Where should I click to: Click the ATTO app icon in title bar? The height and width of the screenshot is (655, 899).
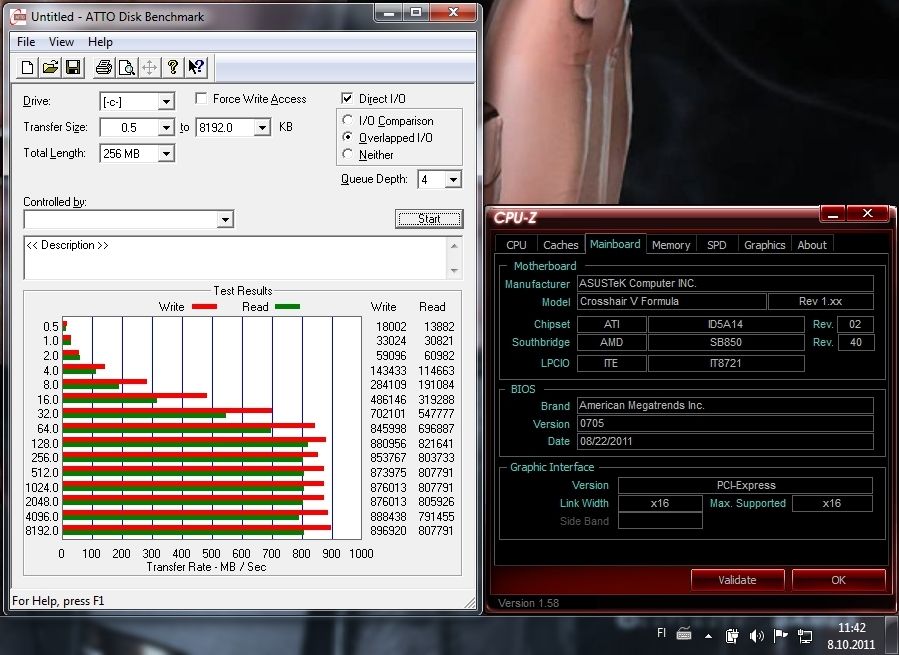[19, 17]
